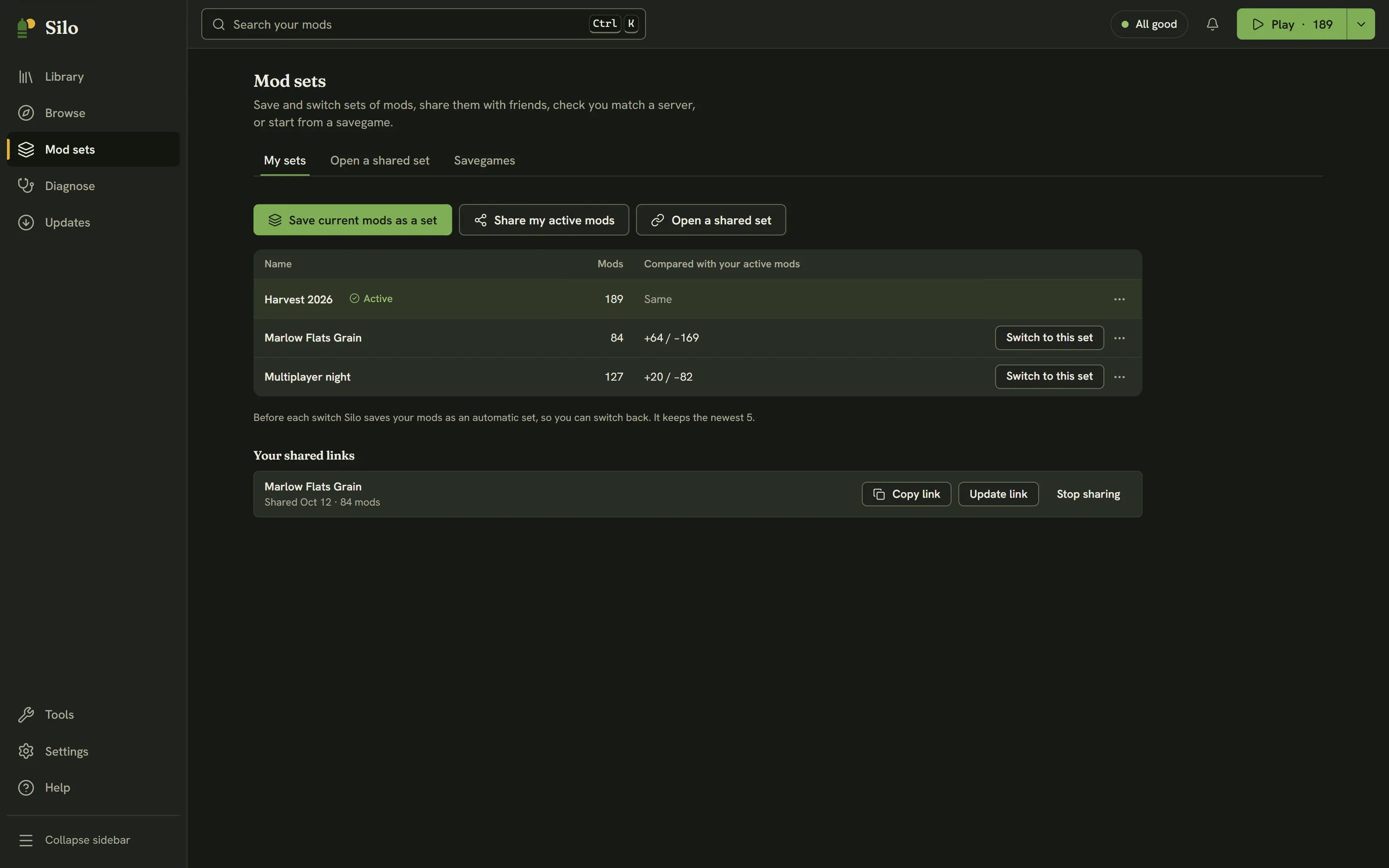Screen dimensions: 1389x868
Task: Click Share my active mods button
Action: (543, 220)
